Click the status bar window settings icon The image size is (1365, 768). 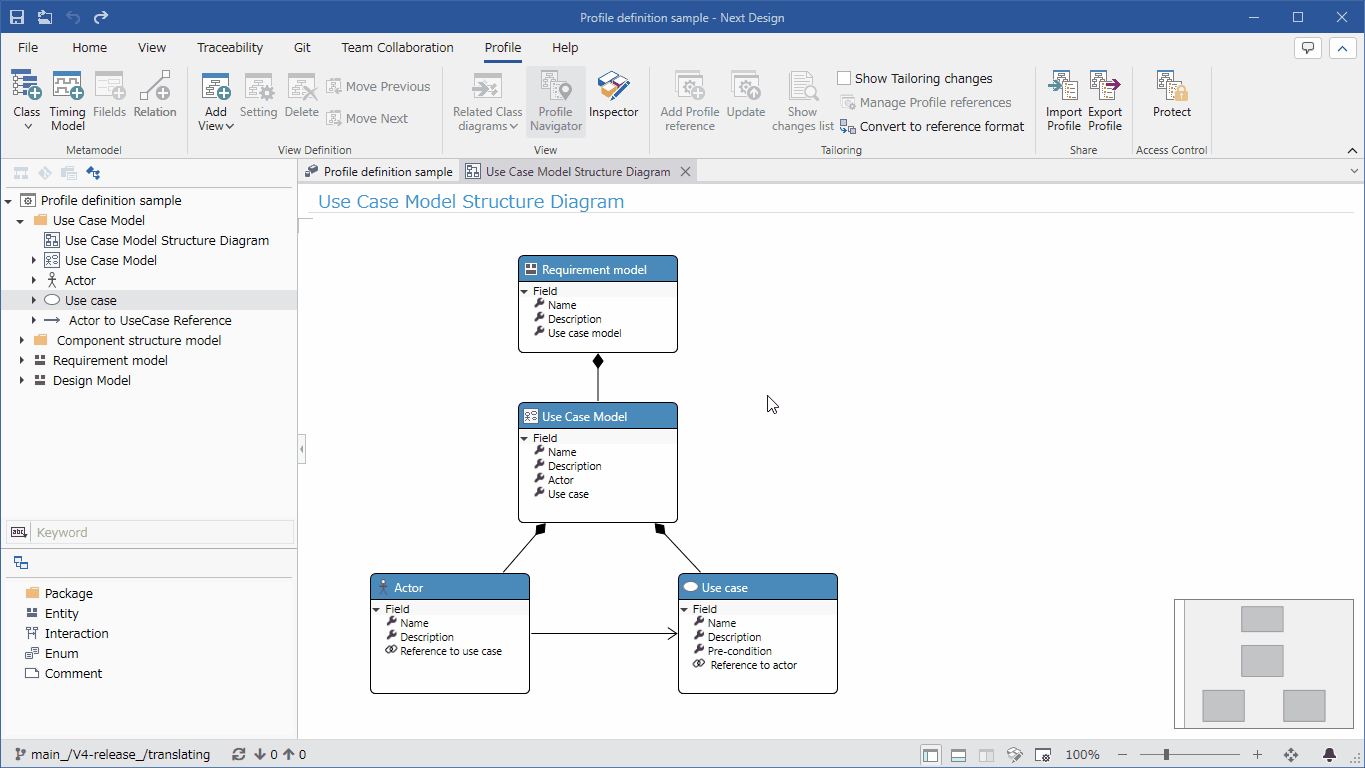coord(1042,755)
